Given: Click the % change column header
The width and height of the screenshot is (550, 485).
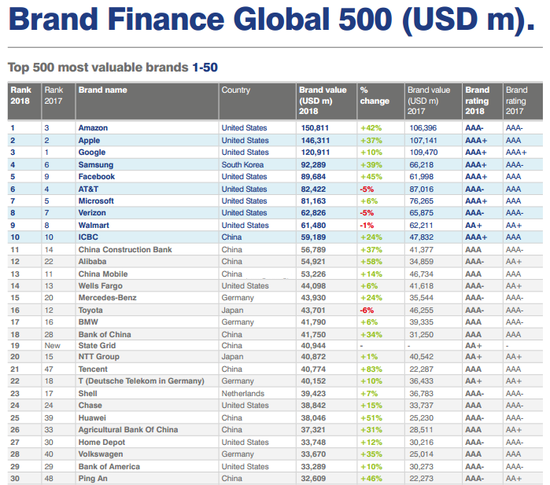Looking at the screenshot, I should 375,96.
